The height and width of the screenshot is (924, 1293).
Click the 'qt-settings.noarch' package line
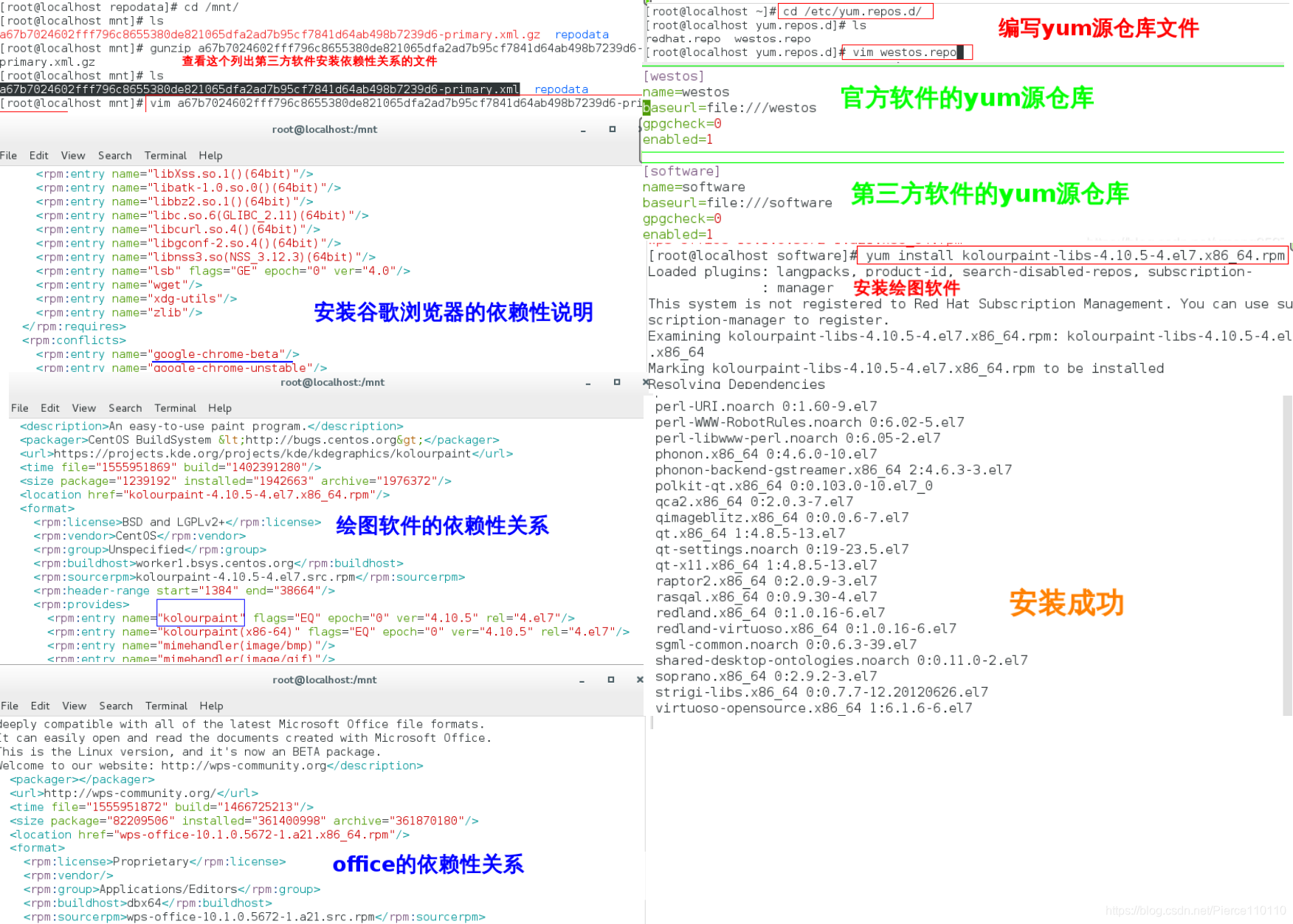tap(782, 550)
